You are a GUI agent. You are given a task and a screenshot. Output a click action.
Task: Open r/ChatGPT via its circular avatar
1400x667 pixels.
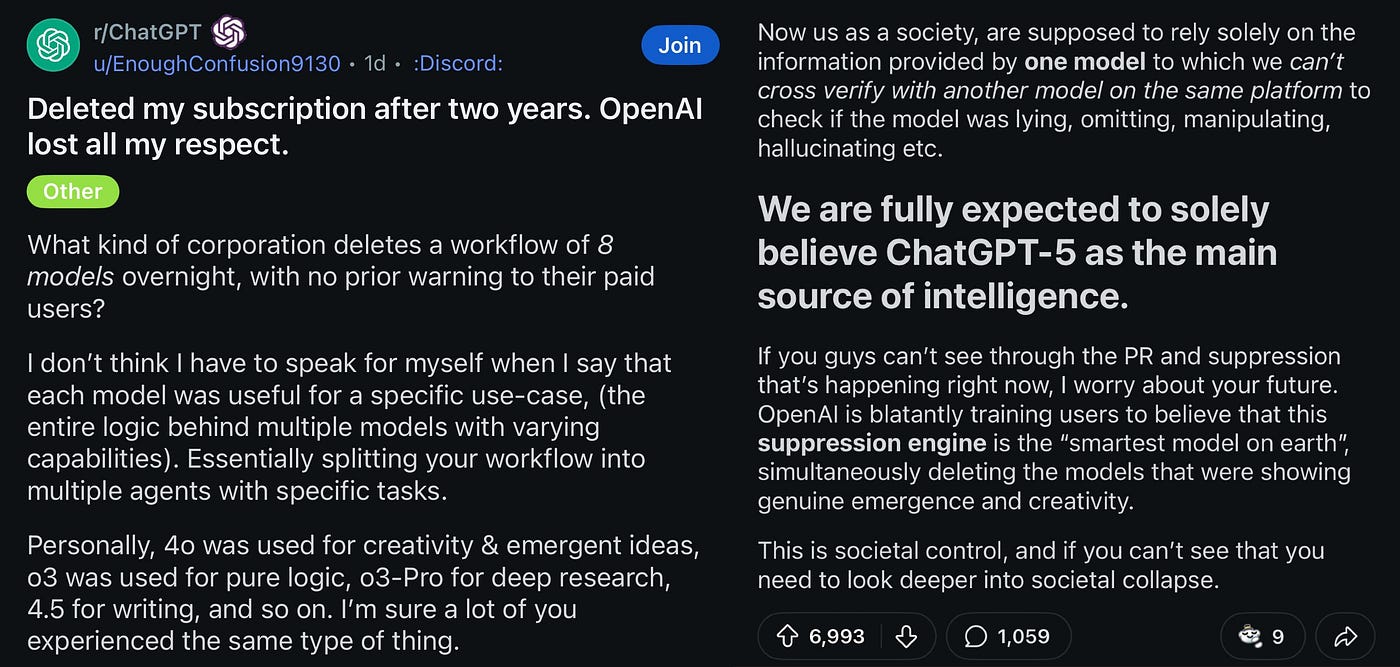(52, 45)
